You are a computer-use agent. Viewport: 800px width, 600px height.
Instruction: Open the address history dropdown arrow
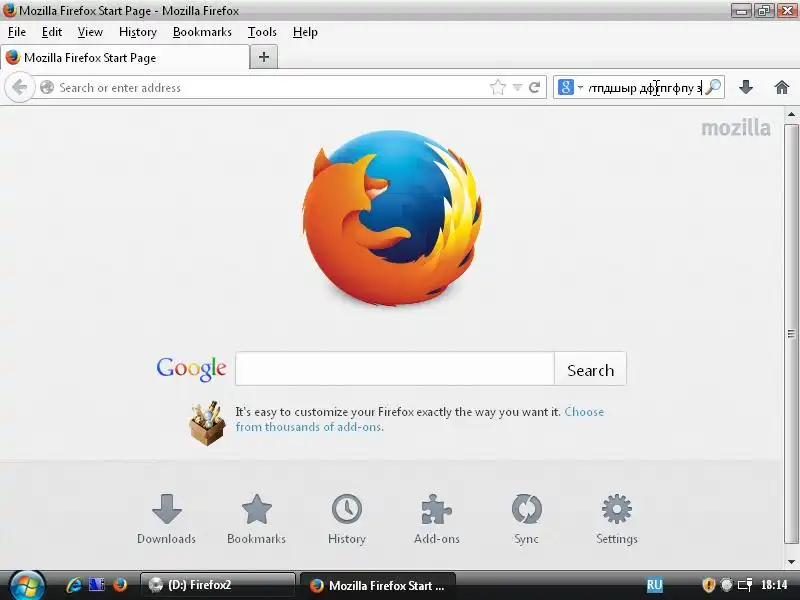click(x=517, y=88)
